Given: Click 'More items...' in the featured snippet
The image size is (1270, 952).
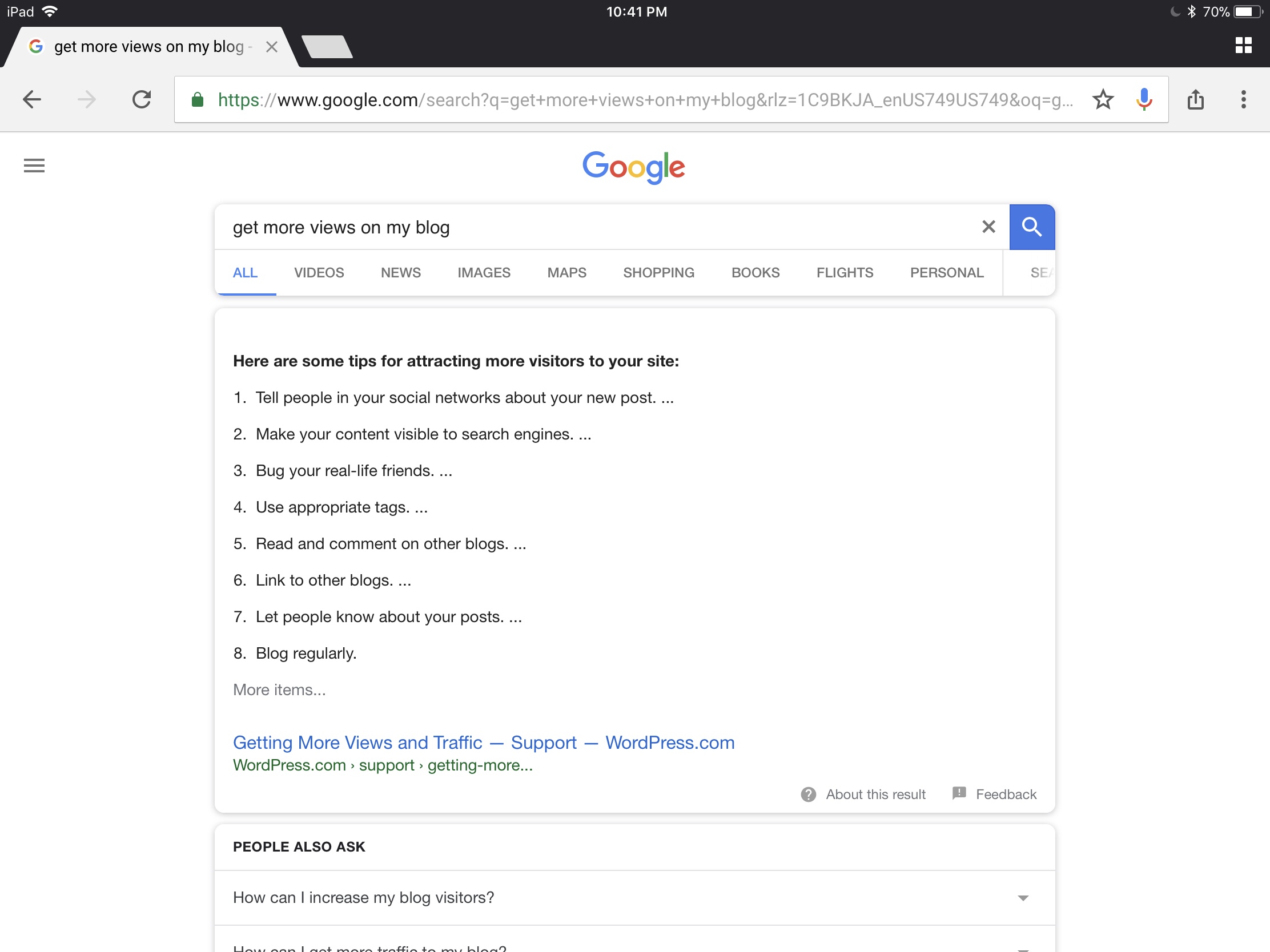Looking at the screenshot, I should (279, 690).
